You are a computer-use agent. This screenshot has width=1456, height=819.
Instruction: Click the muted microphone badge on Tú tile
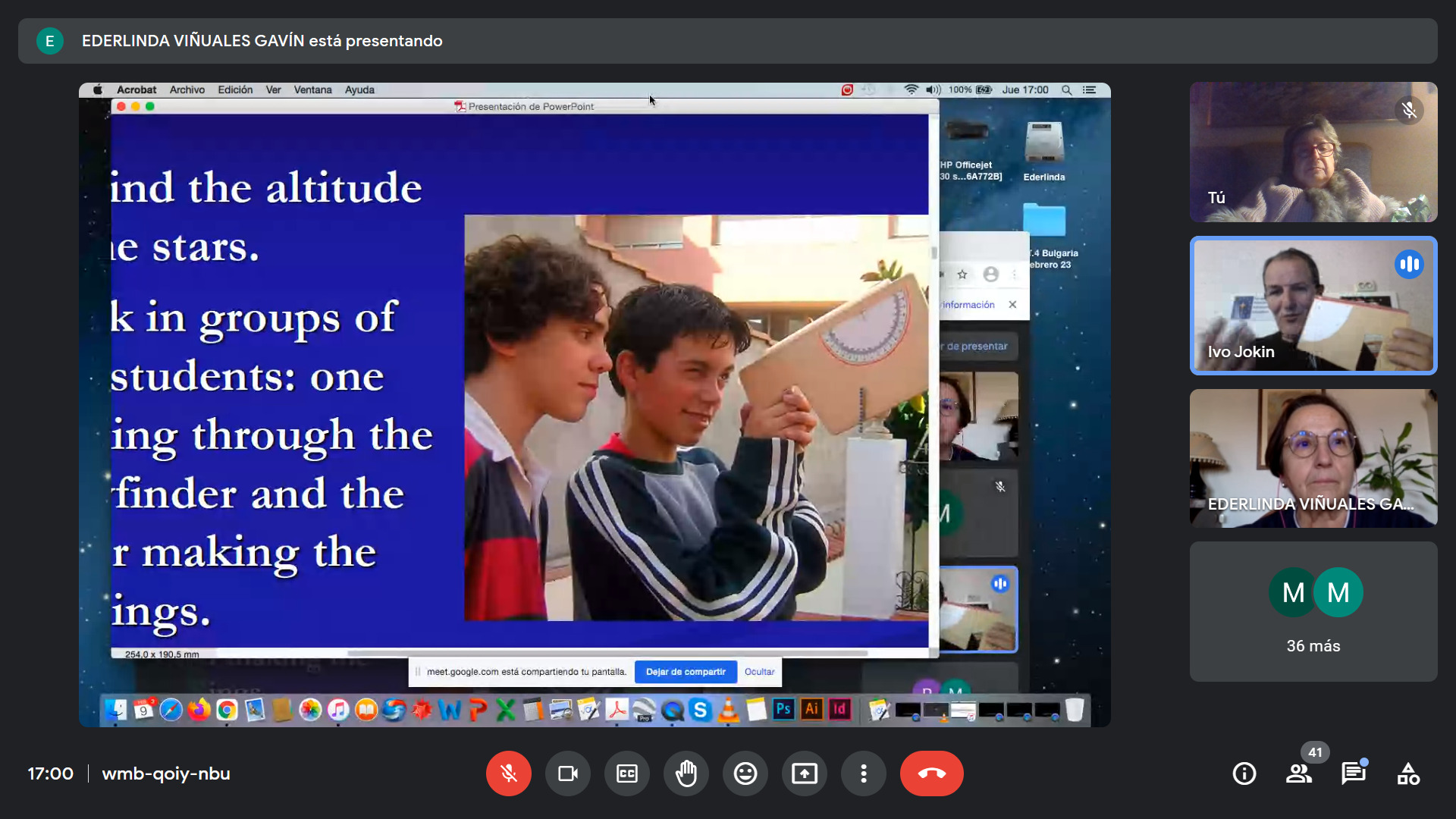[x=1409, y=111]
